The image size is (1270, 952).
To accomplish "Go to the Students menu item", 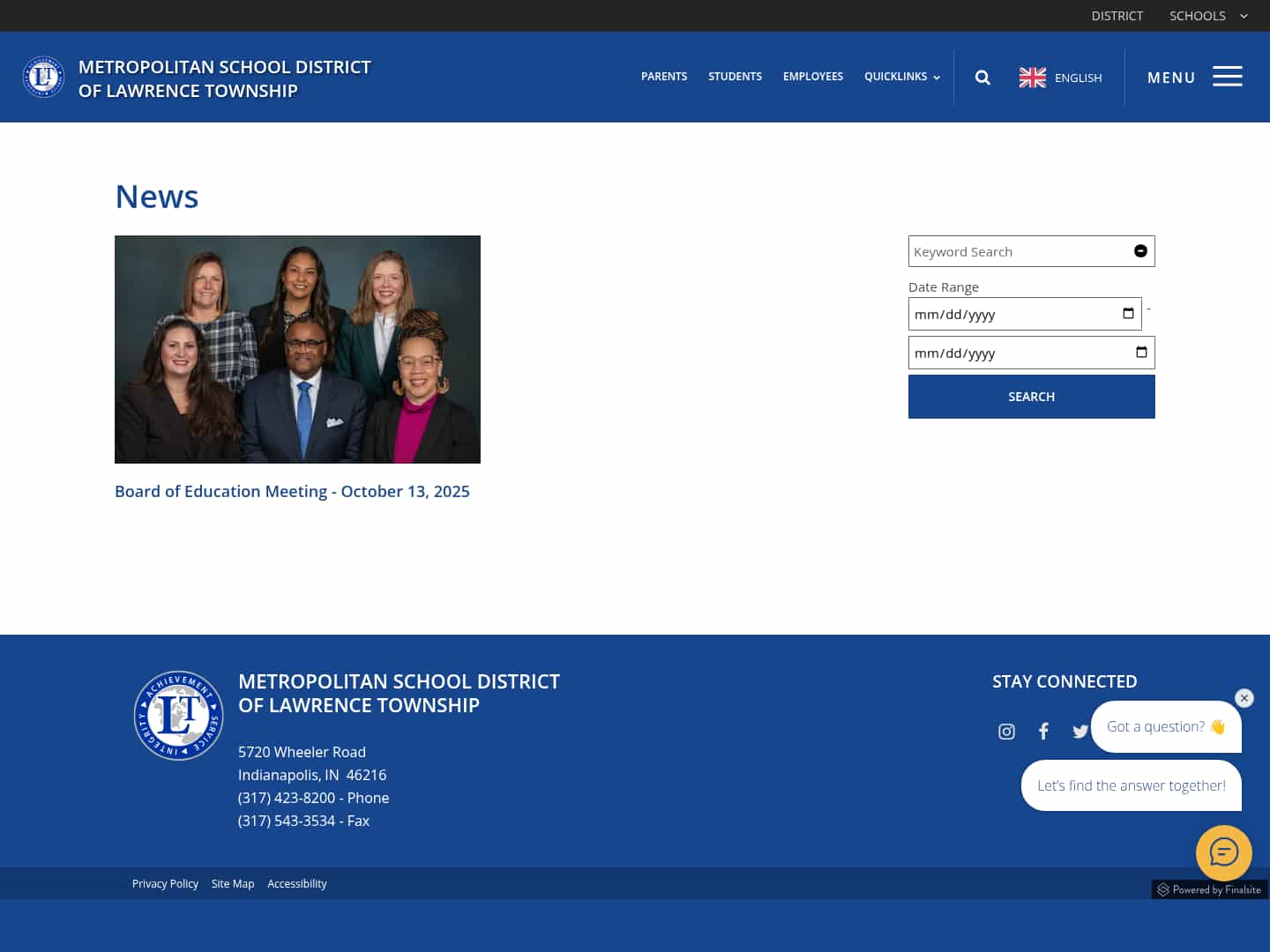I will point(735,77).
